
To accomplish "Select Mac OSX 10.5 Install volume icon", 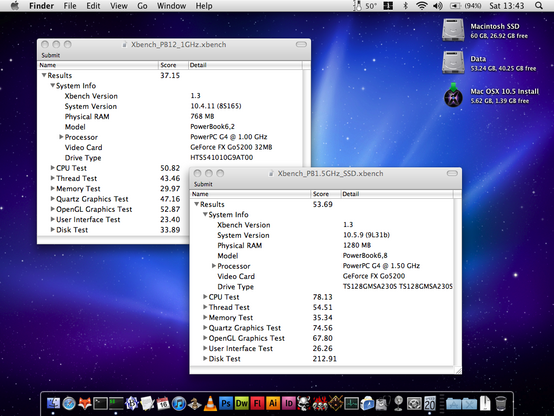I will (x=453, y=95).
